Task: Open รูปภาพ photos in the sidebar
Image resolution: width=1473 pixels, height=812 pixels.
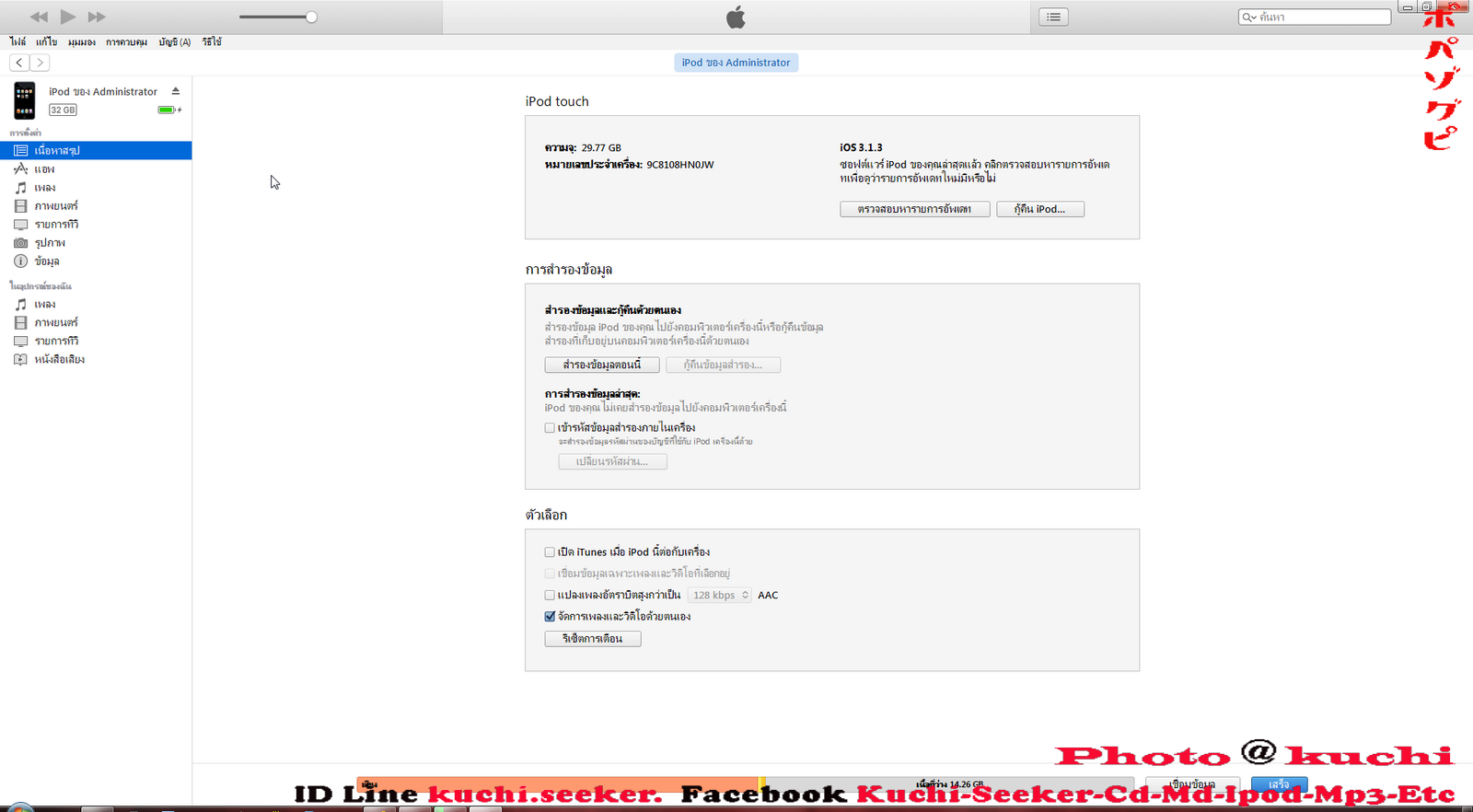Action: click(96, 243)
